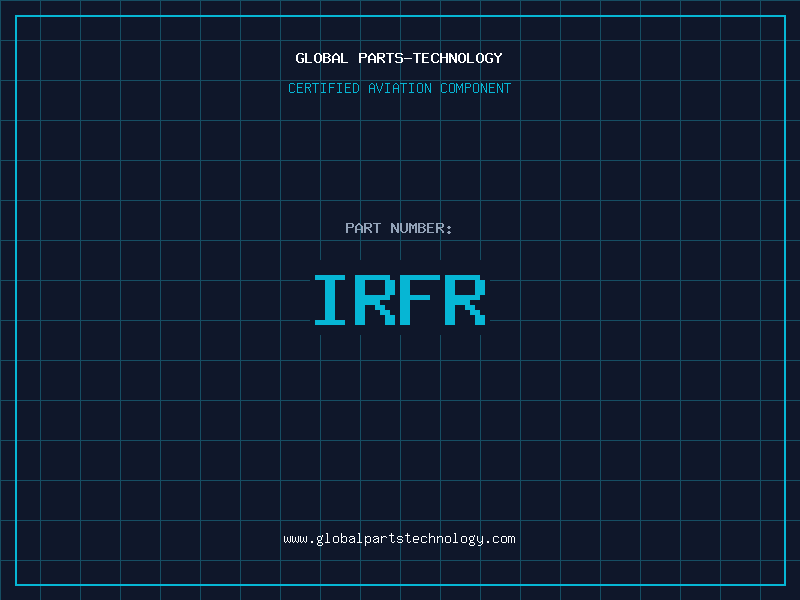
Task: Click the hyphen in PARTS-TECHNOLOGY heading
Action: tap(408, 58)
